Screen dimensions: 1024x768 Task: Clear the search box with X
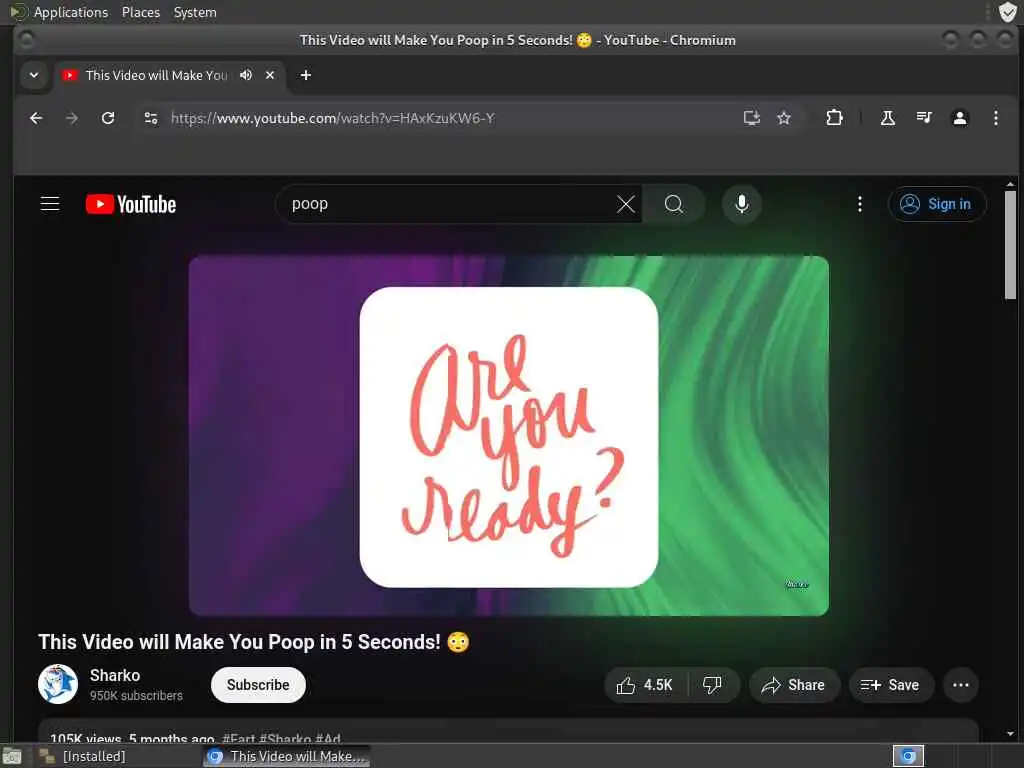[x=626, y=204]
